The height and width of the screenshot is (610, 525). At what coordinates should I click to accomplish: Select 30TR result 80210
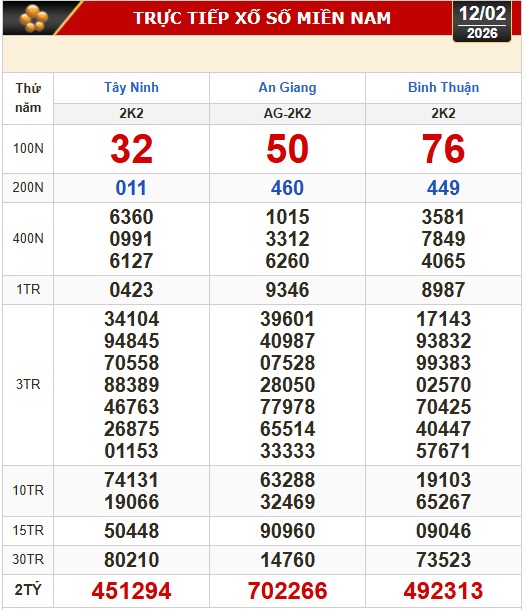tap(131, 560)
